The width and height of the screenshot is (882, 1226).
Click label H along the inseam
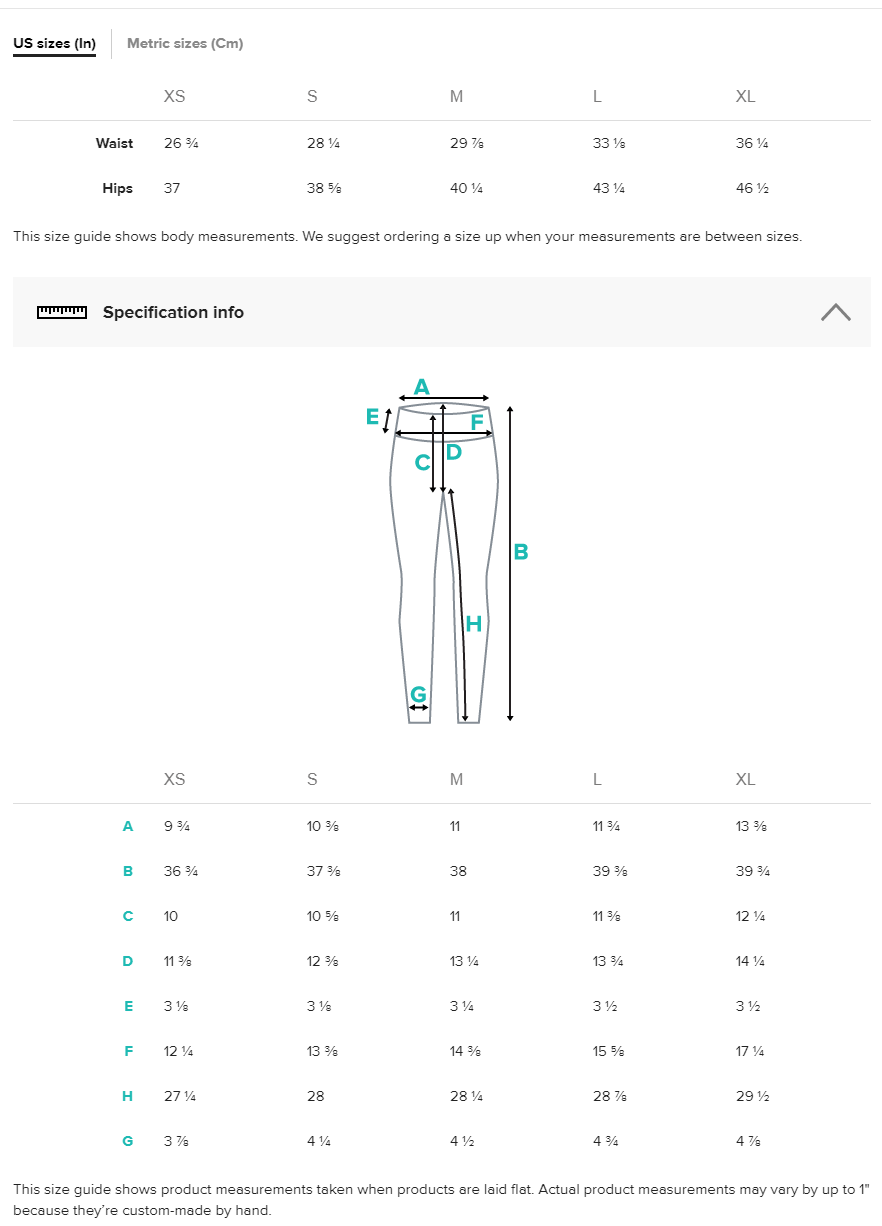coord(474,624)
